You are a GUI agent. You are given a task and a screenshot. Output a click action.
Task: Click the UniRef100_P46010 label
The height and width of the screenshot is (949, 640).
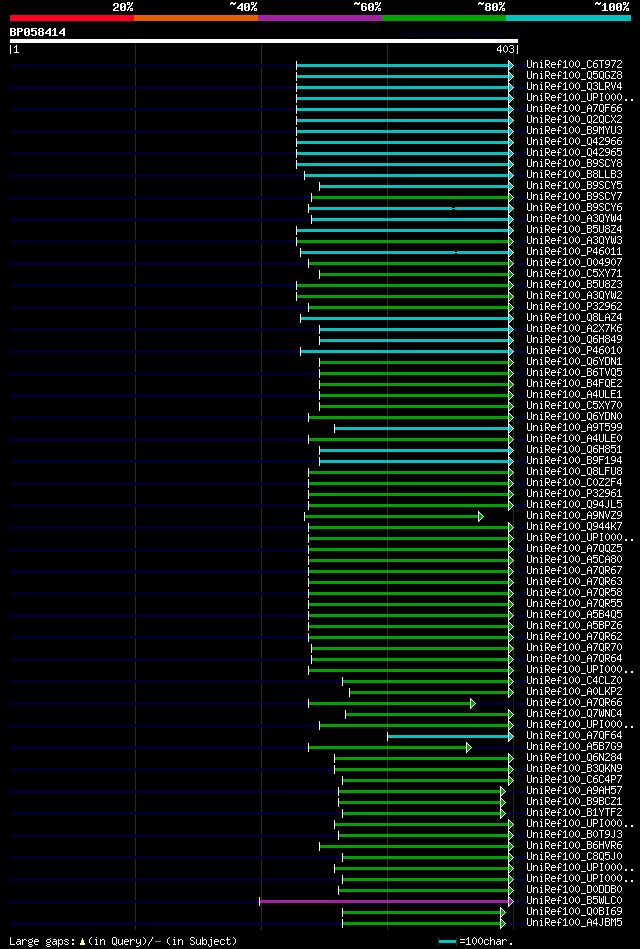[574, 351]
